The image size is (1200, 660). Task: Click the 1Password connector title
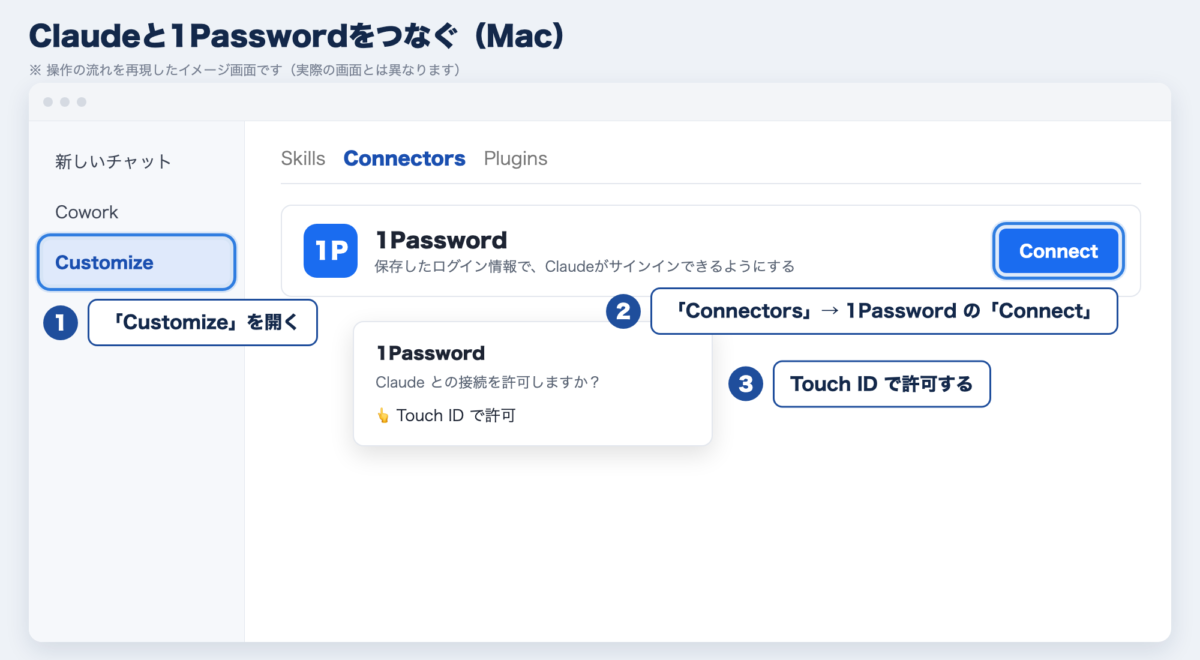(x=441, y=240)
